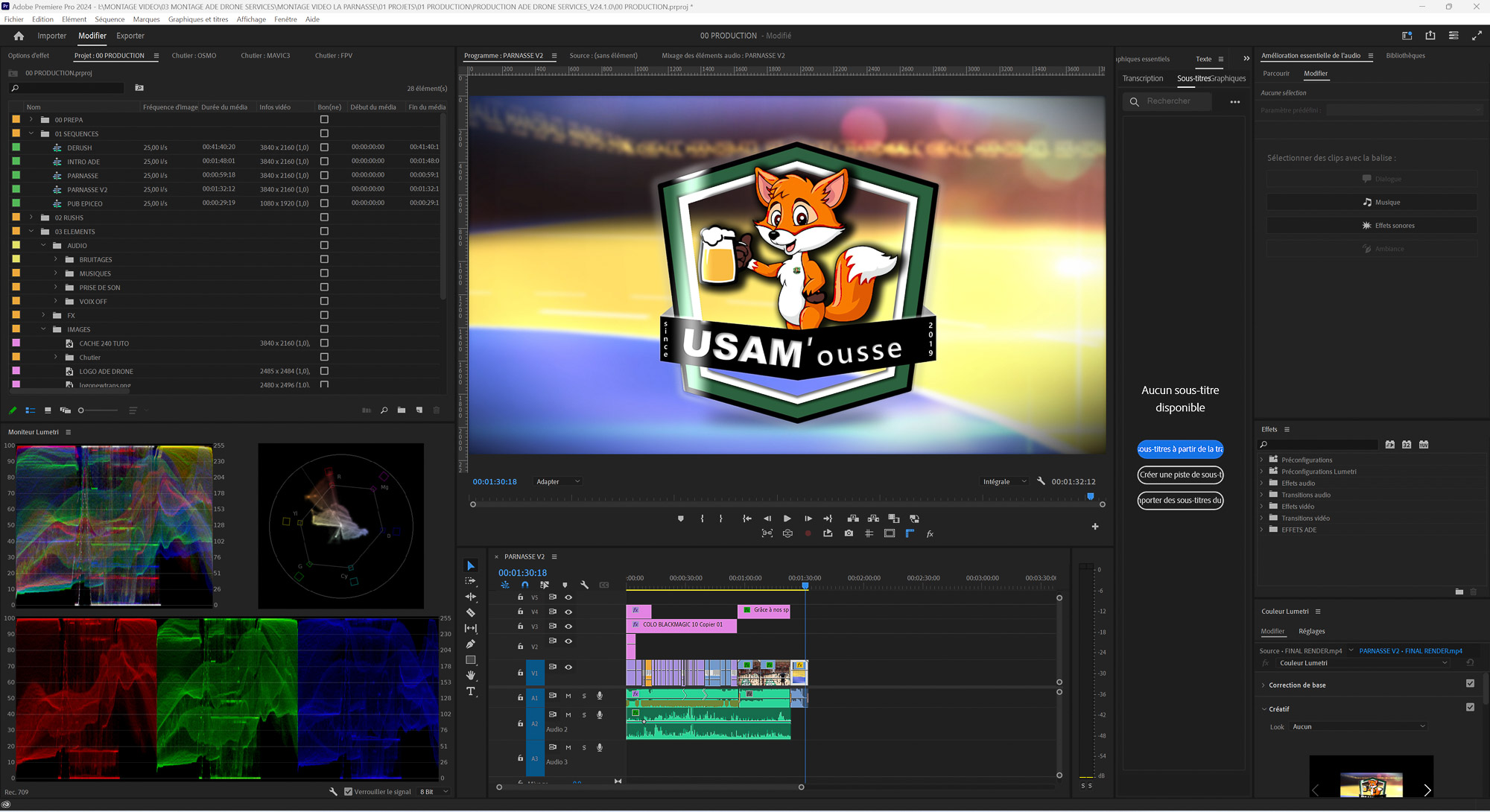Click Créer une piste de sous-titres button
Image resolution: width=1490 pixels, height=812 pixels.
[x=1180, y=475]
